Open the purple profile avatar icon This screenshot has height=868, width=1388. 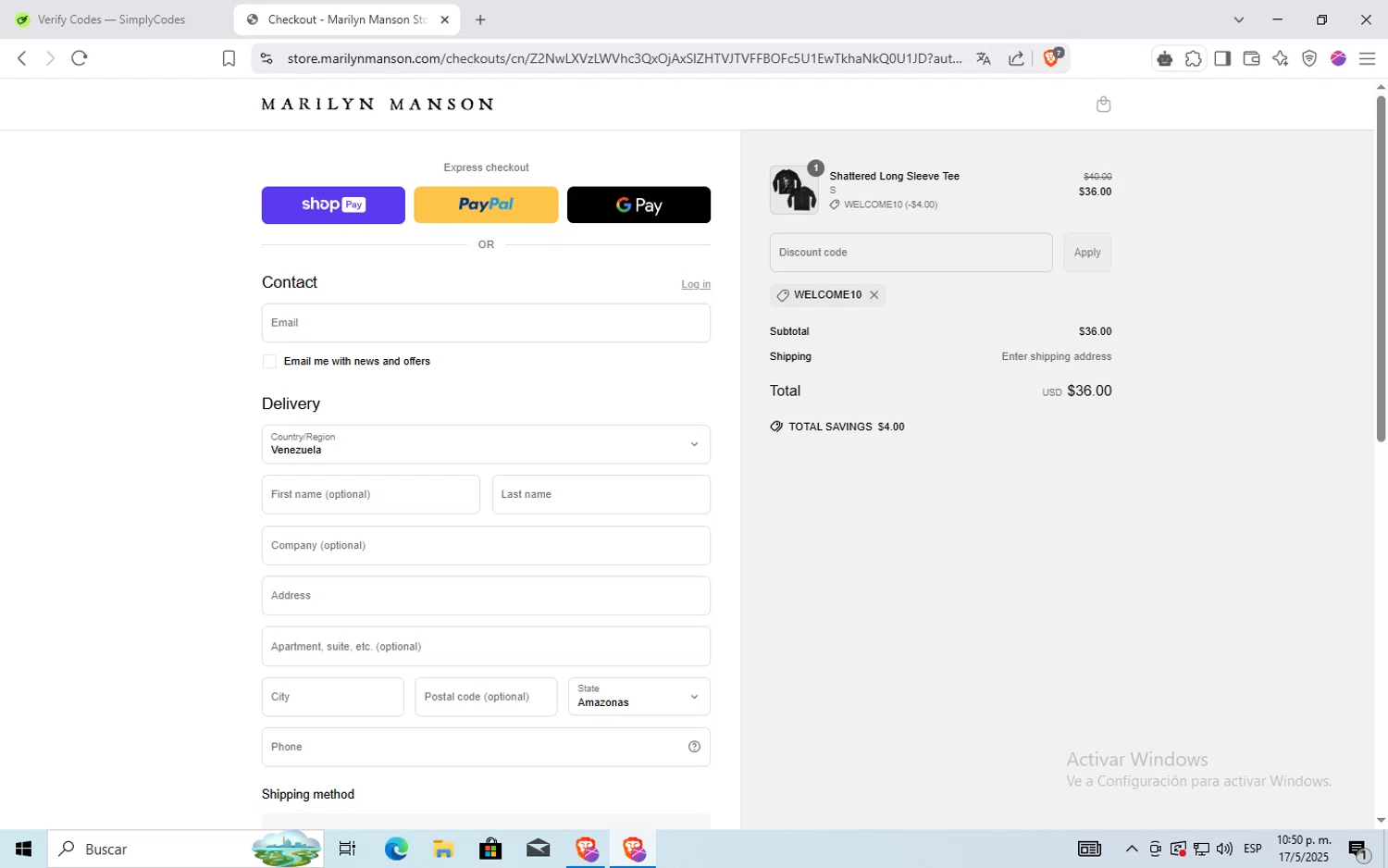point(1338,58)
